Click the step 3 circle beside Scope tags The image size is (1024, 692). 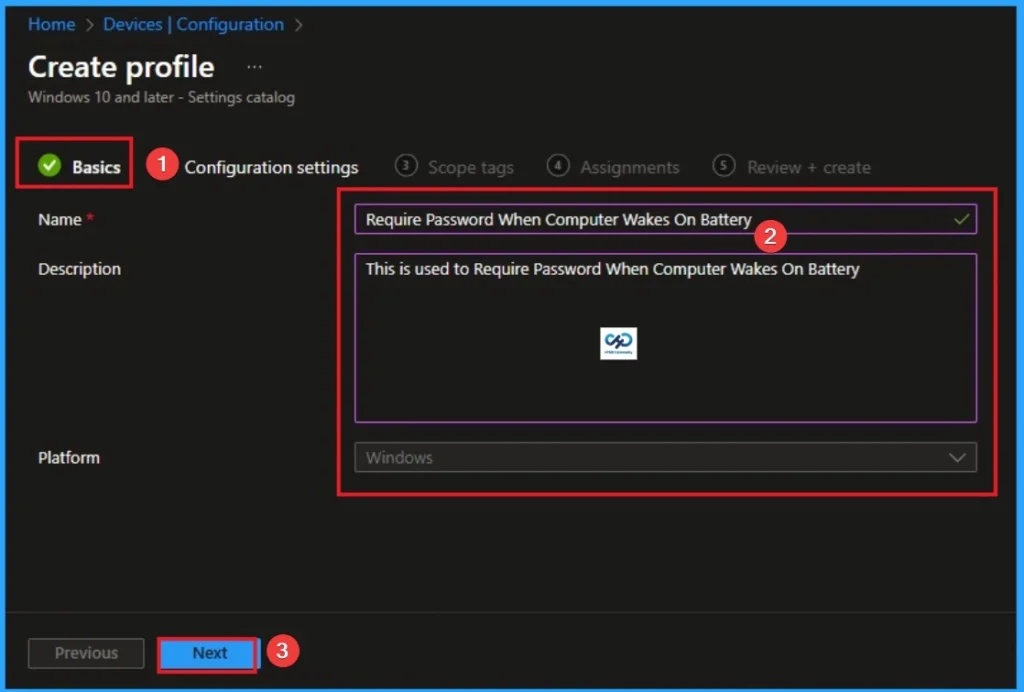407,166
